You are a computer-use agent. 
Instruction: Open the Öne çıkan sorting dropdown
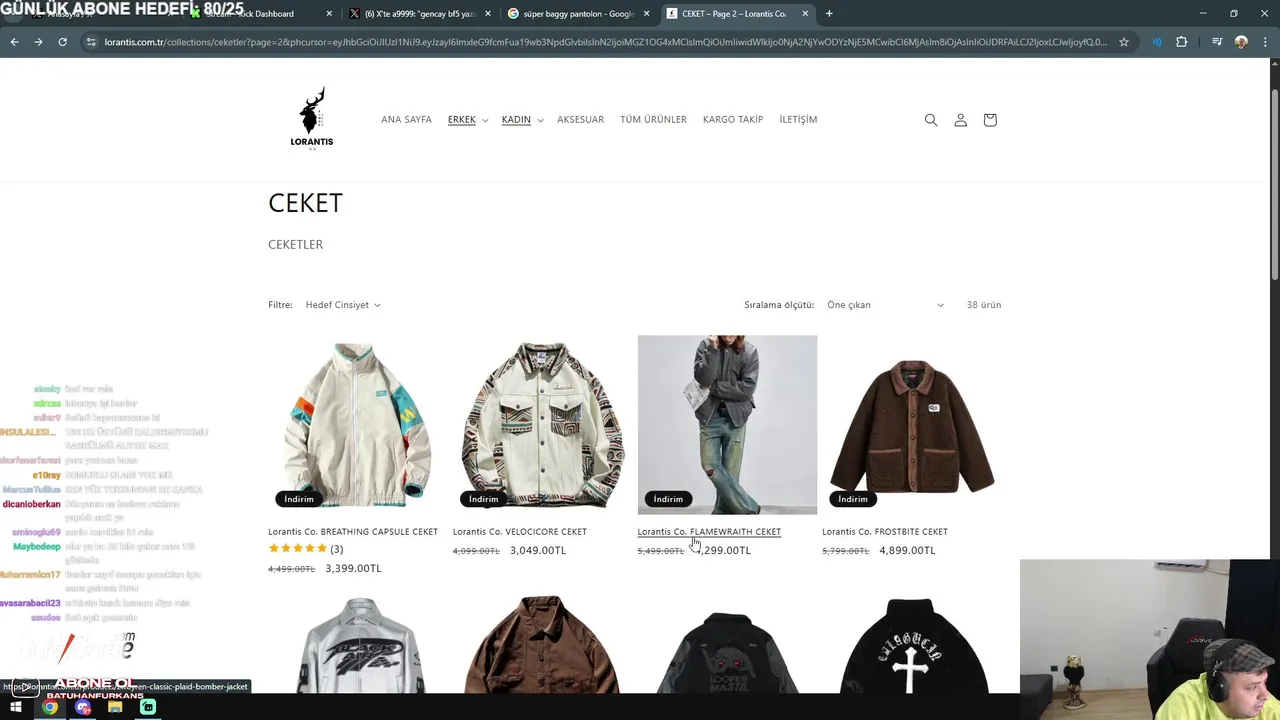[885, 305]
